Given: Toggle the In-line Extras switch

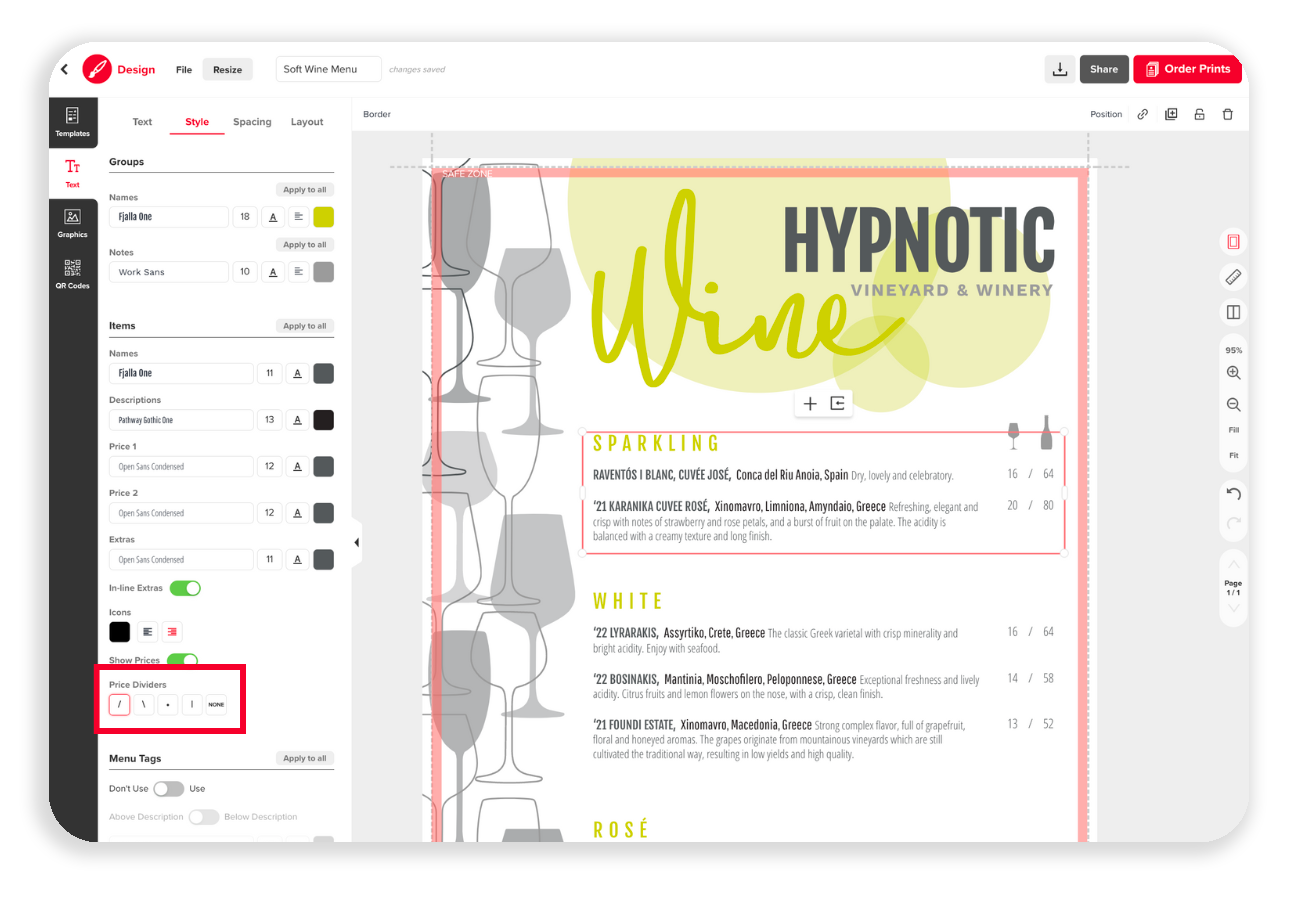Looking at the screenshot, I should click(185, 588).
